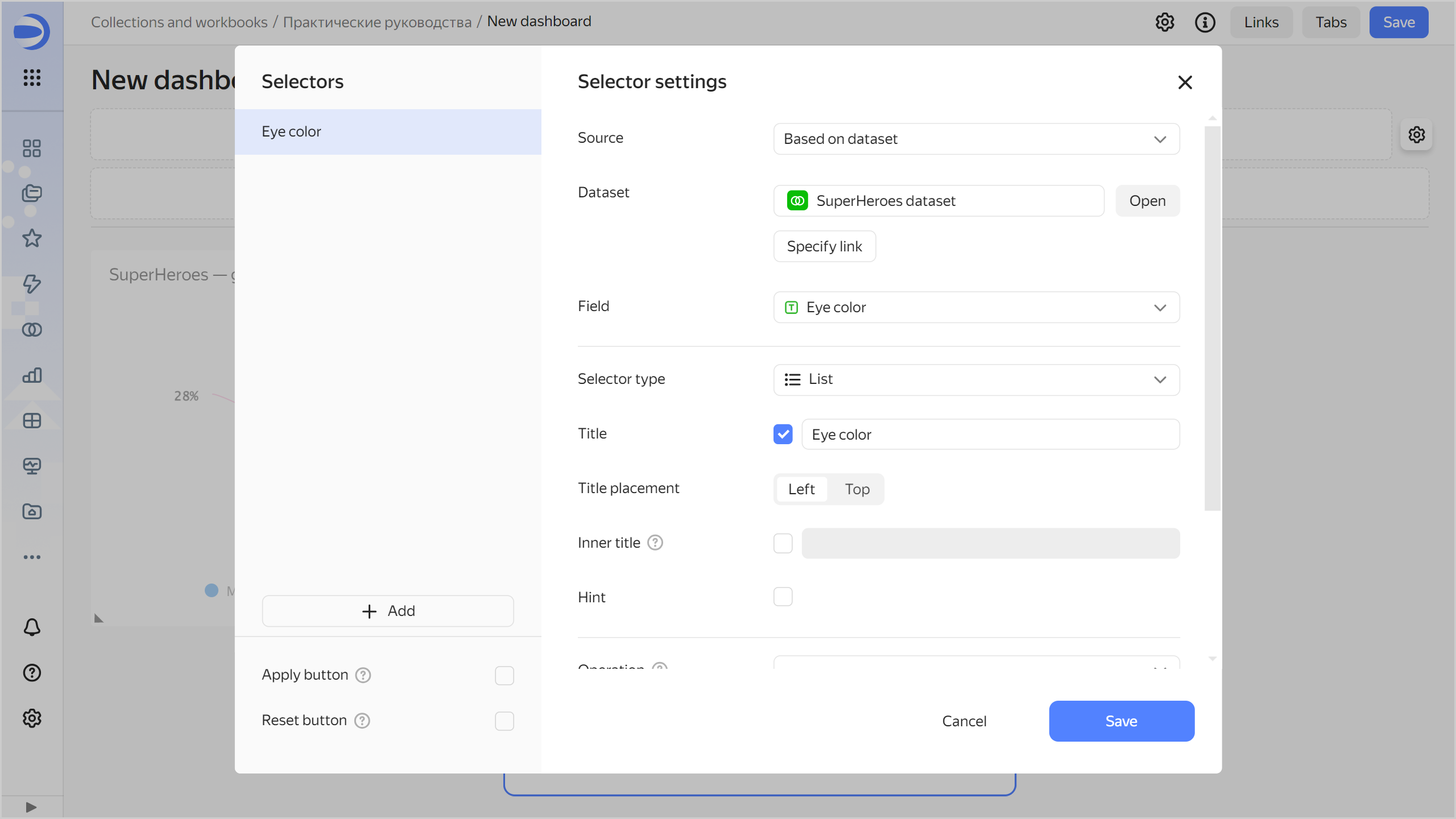1456x819 pixels.
Task: Click the info icon in top bar
Action: click(x=1205, y=22)
